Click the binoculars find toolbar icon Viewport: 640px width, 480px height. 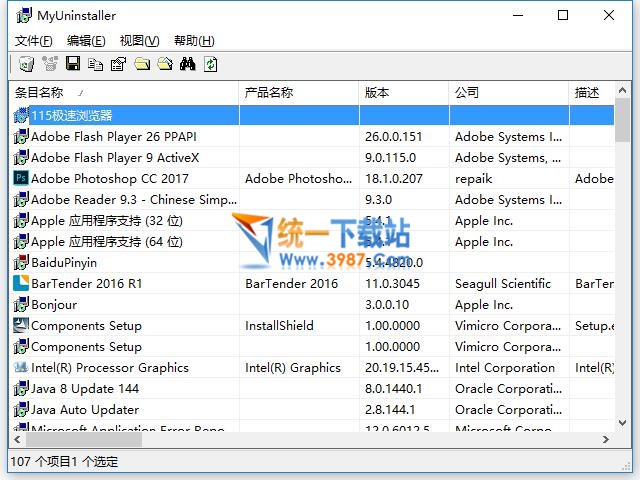[188, 64]
